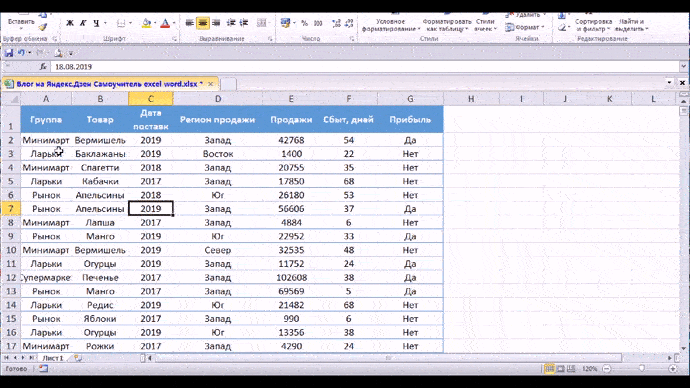Click zoom in plus button

point(673,369)
